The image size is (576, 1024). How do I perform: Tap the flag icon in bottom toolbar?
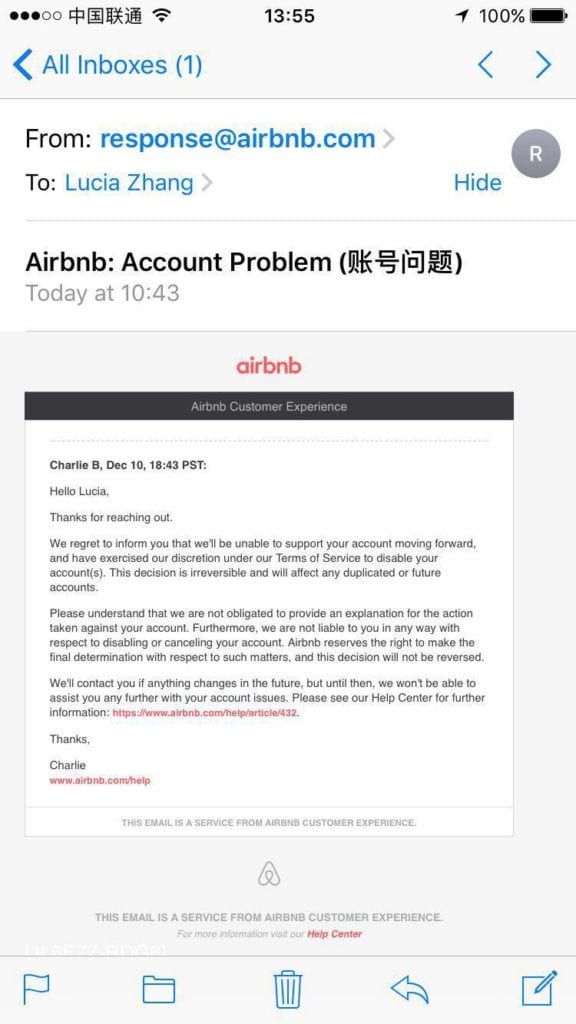[x=36, y=989]
